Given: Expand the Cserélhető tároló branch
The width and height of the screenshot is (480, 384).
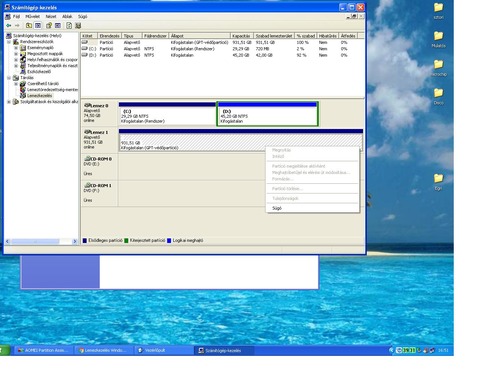Looking at the screenshot, I should pyautogui.click(x=16, y=84).
